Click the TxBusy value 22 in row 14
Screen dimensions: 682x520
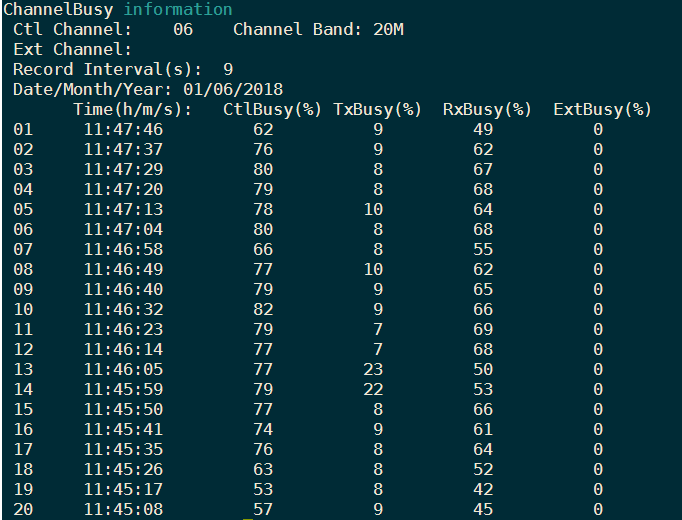point(373,390)
